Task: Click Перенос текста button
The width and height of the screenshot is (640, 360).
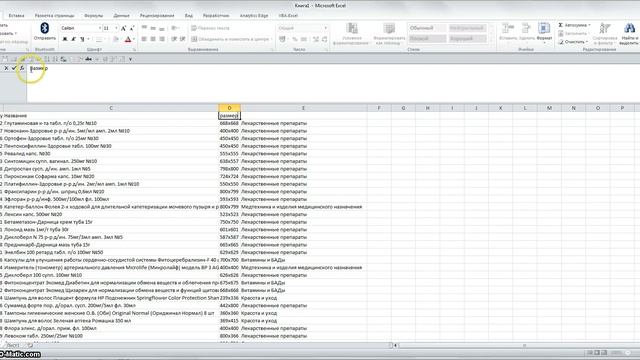Action: coord(211,28)
